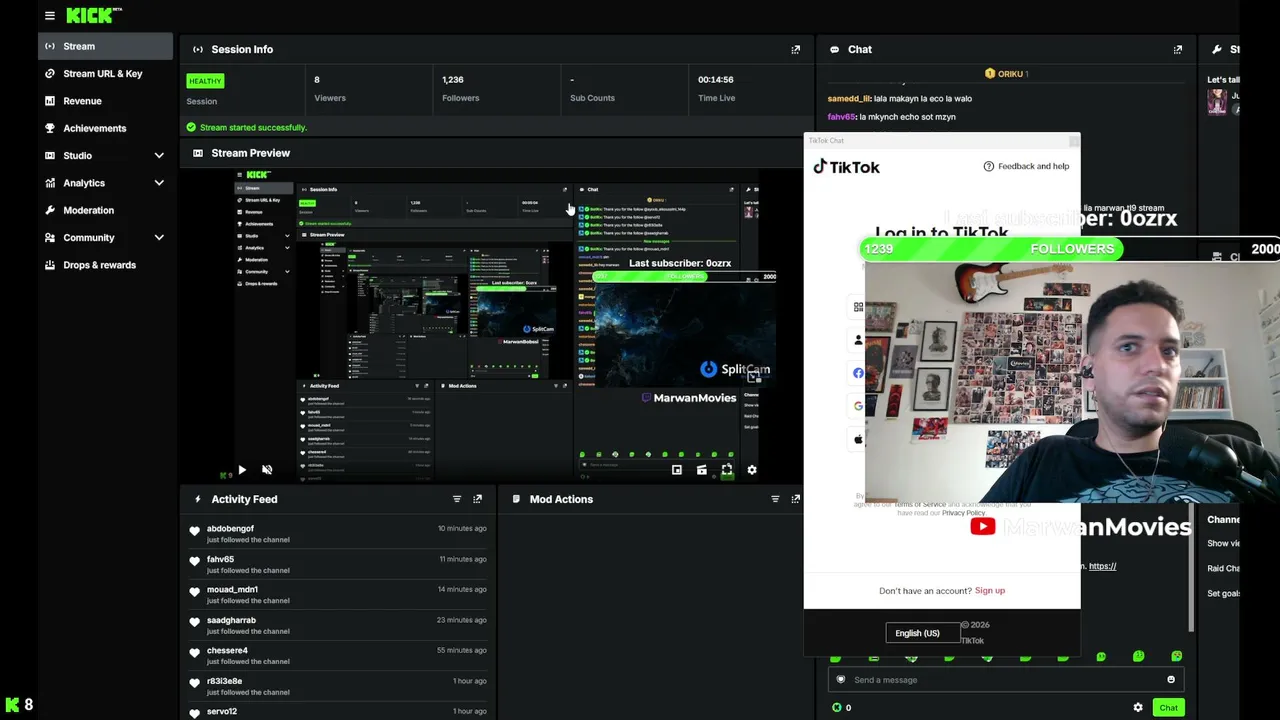Click inside the Send a message field
The image size is (1280, 720).
tap(1006, 680)
